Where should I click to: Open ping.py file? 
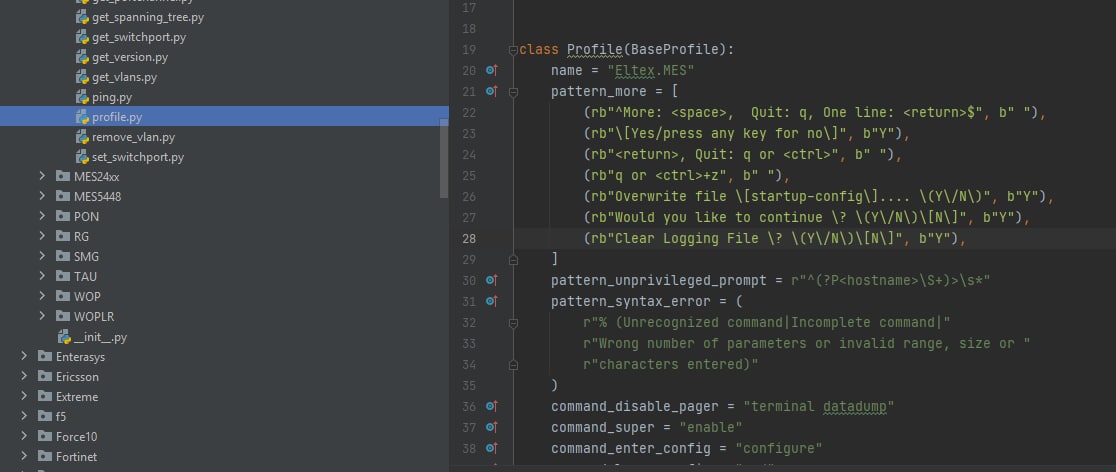click(112, 97)
